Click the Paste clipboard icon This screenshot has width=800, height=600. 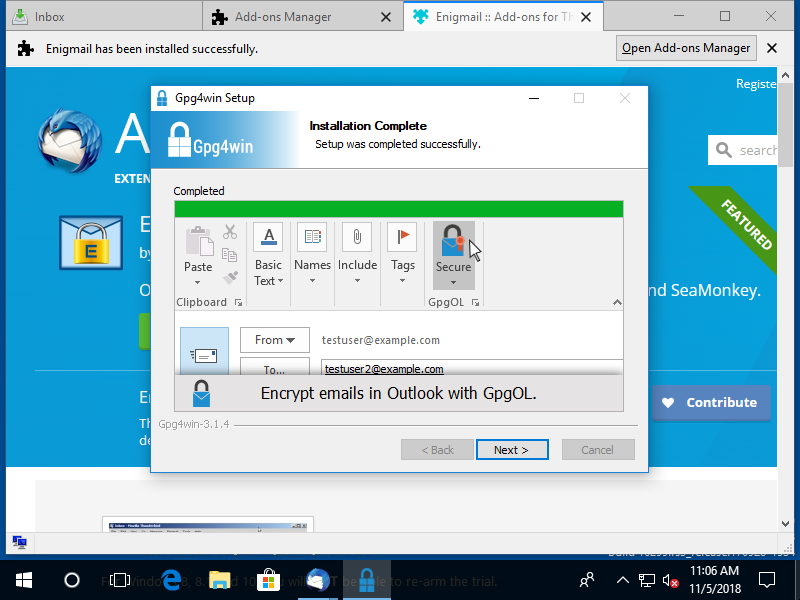tap(198, 236)
